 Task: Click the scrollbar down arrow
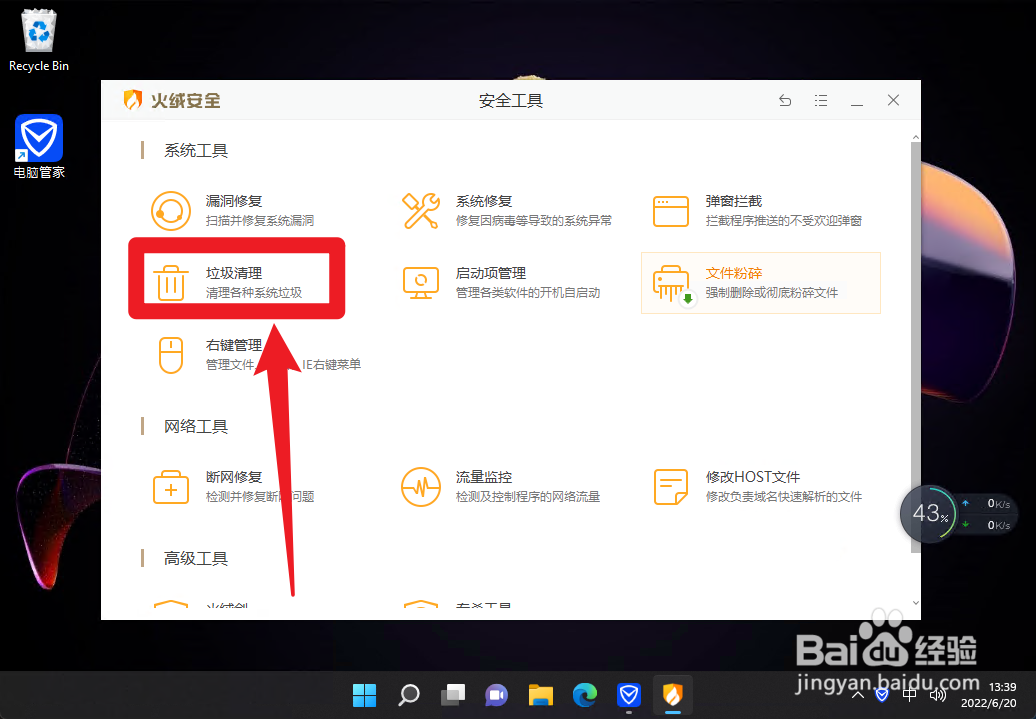(x=915, y=603)
